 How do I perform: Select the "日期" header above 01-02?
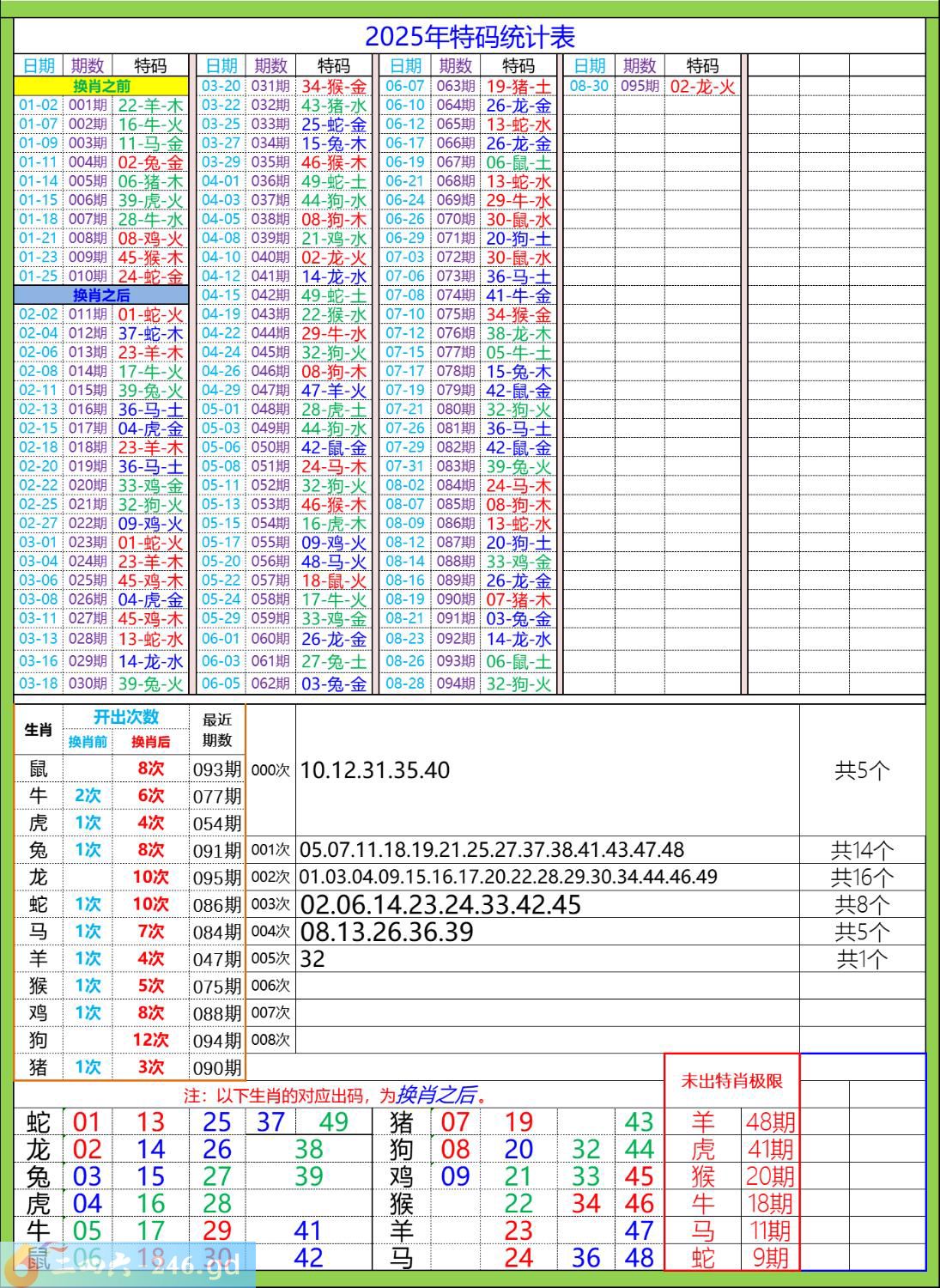pyautogui.click(x=39, y=66)
